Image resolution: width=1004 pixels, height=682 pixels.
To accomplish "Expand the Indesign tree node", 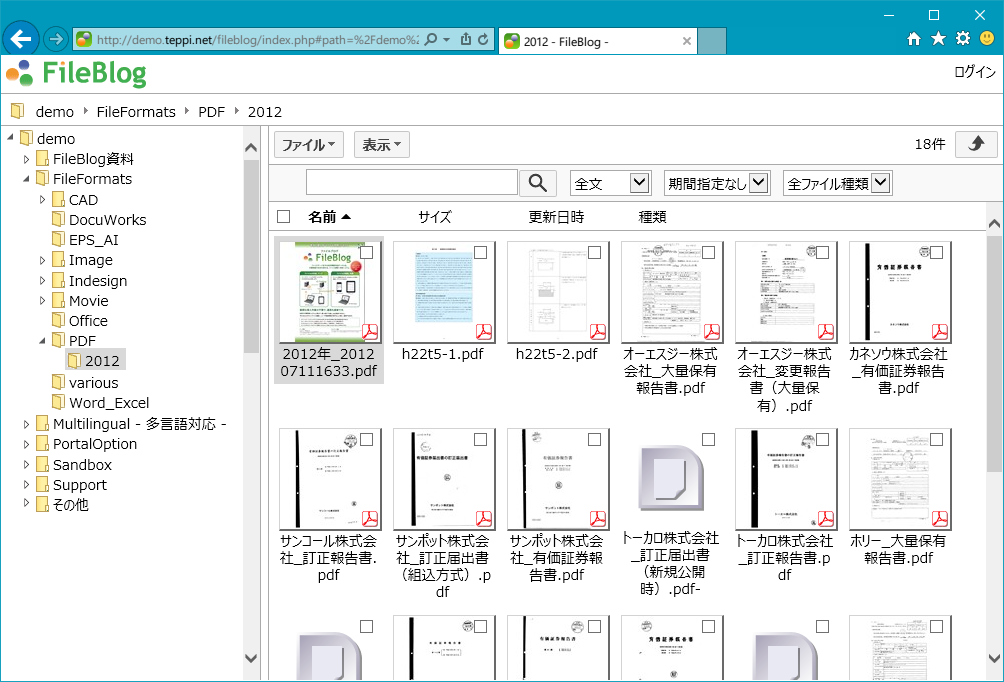I will [x=42, y=280].
